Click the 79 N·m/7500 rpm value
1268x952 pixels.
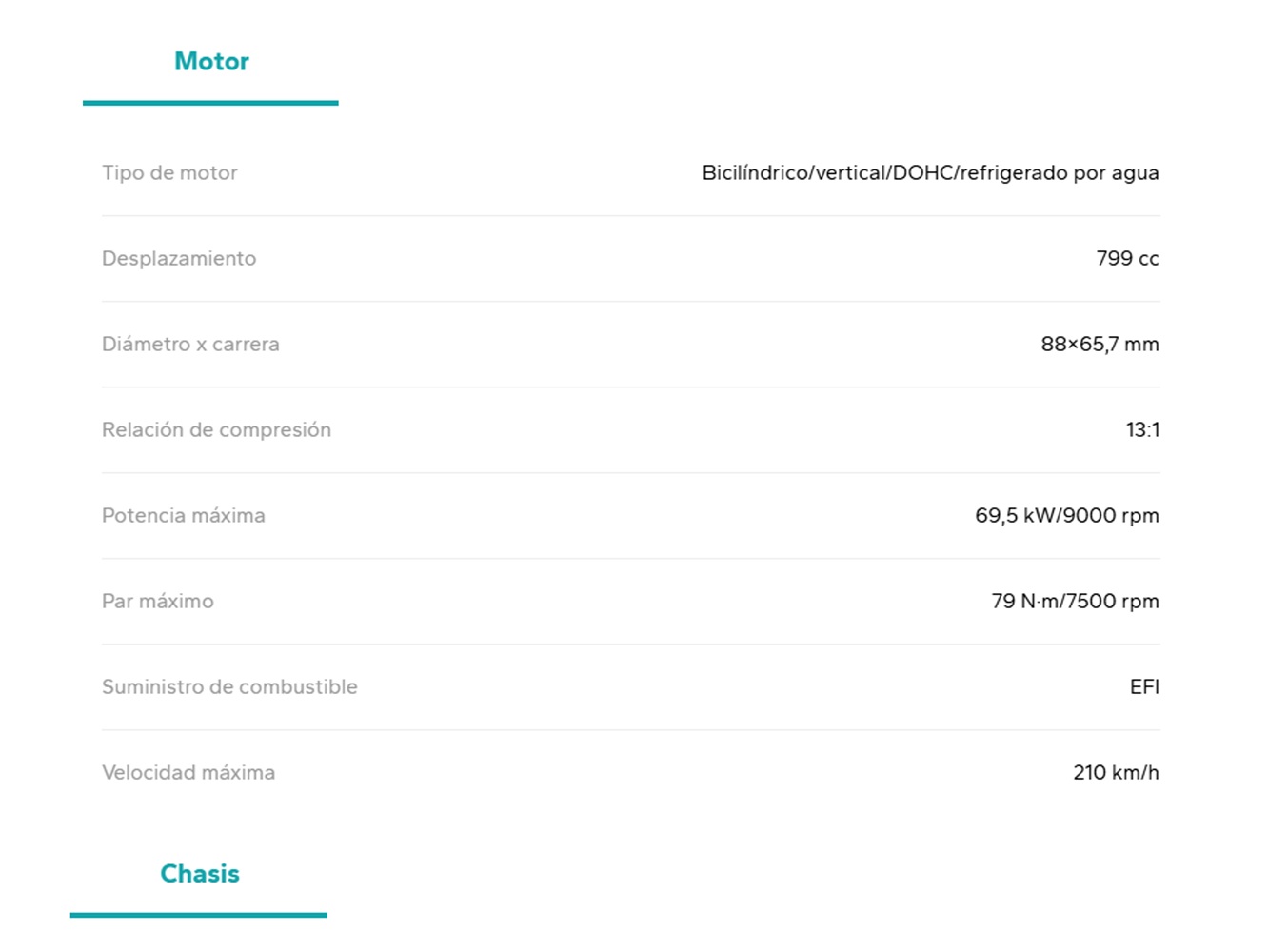(1075, 601)
